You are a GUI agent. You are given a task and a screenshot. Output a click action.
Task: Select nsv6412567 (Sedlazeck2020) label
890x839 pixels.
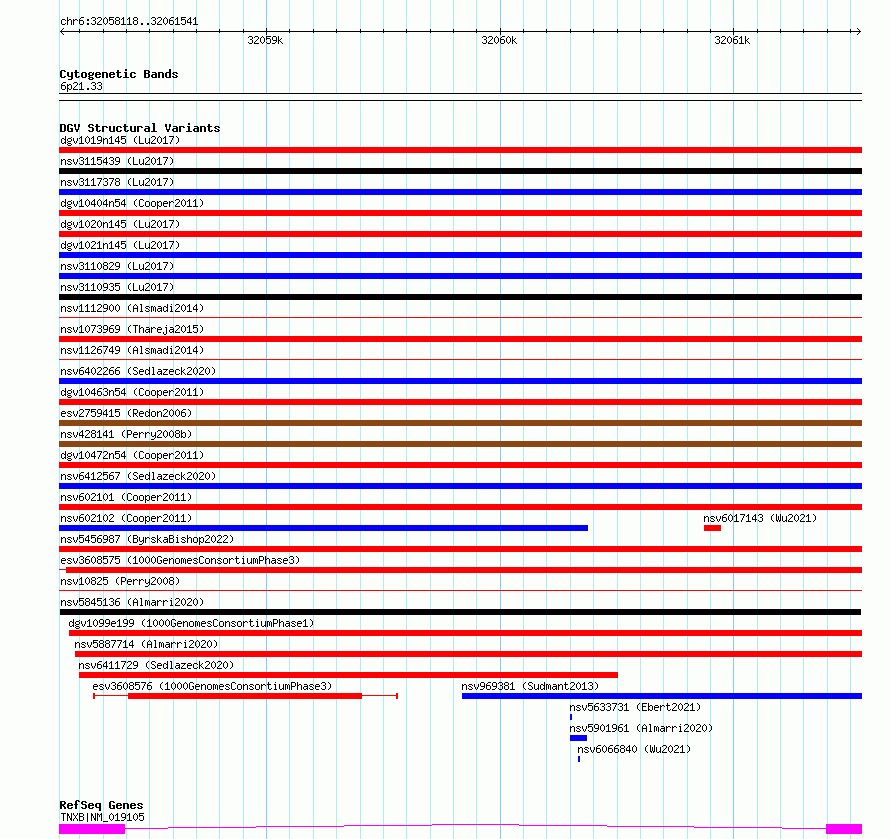(x=138, y=476)
